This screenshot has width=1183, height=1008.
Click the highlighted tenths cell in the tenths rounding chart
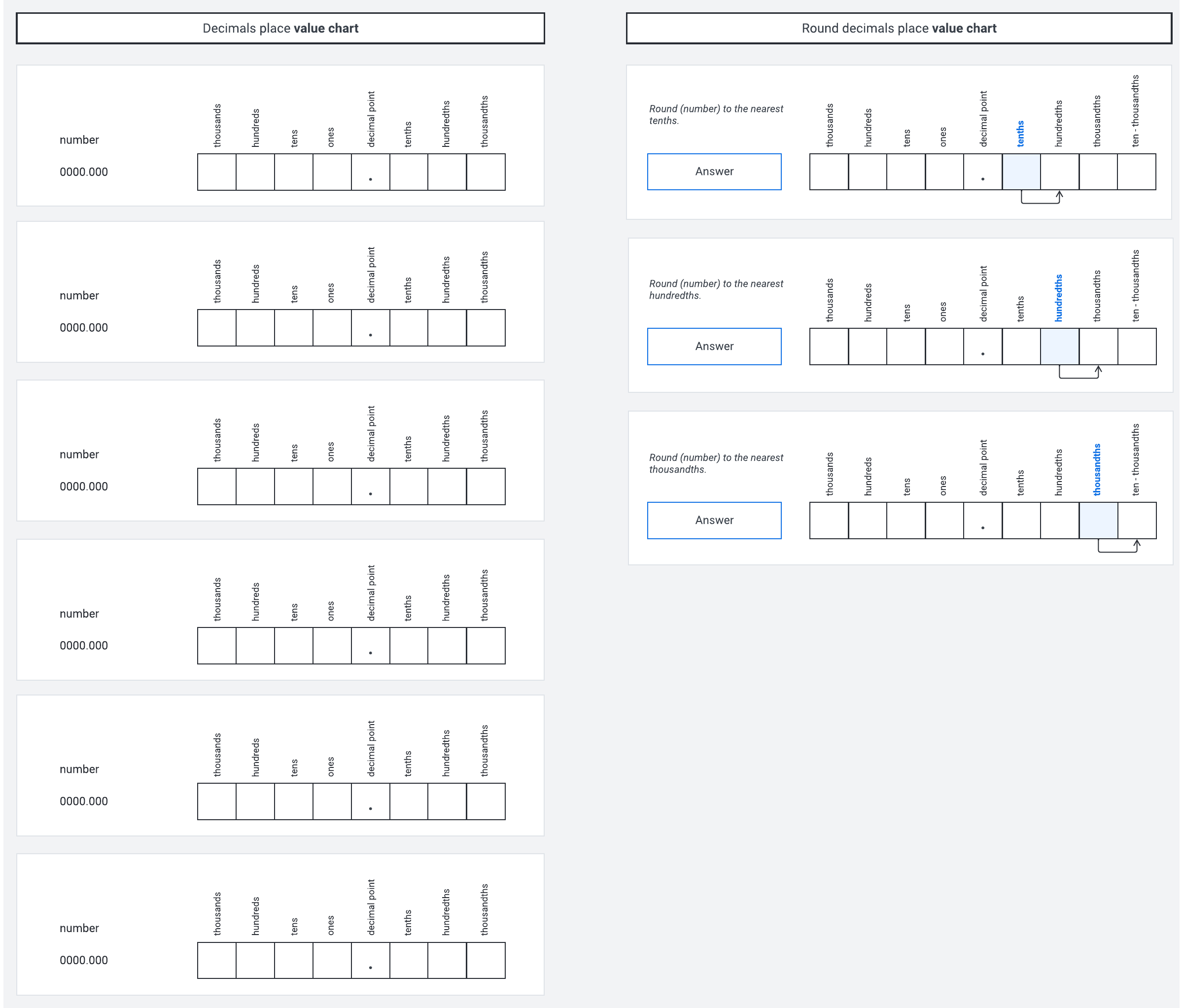point(1021,172)
